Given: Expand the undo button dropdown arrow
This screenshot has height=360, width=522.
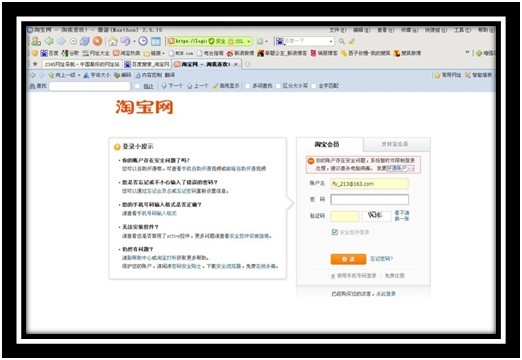Looking at the screenshot, I should 134,41.
